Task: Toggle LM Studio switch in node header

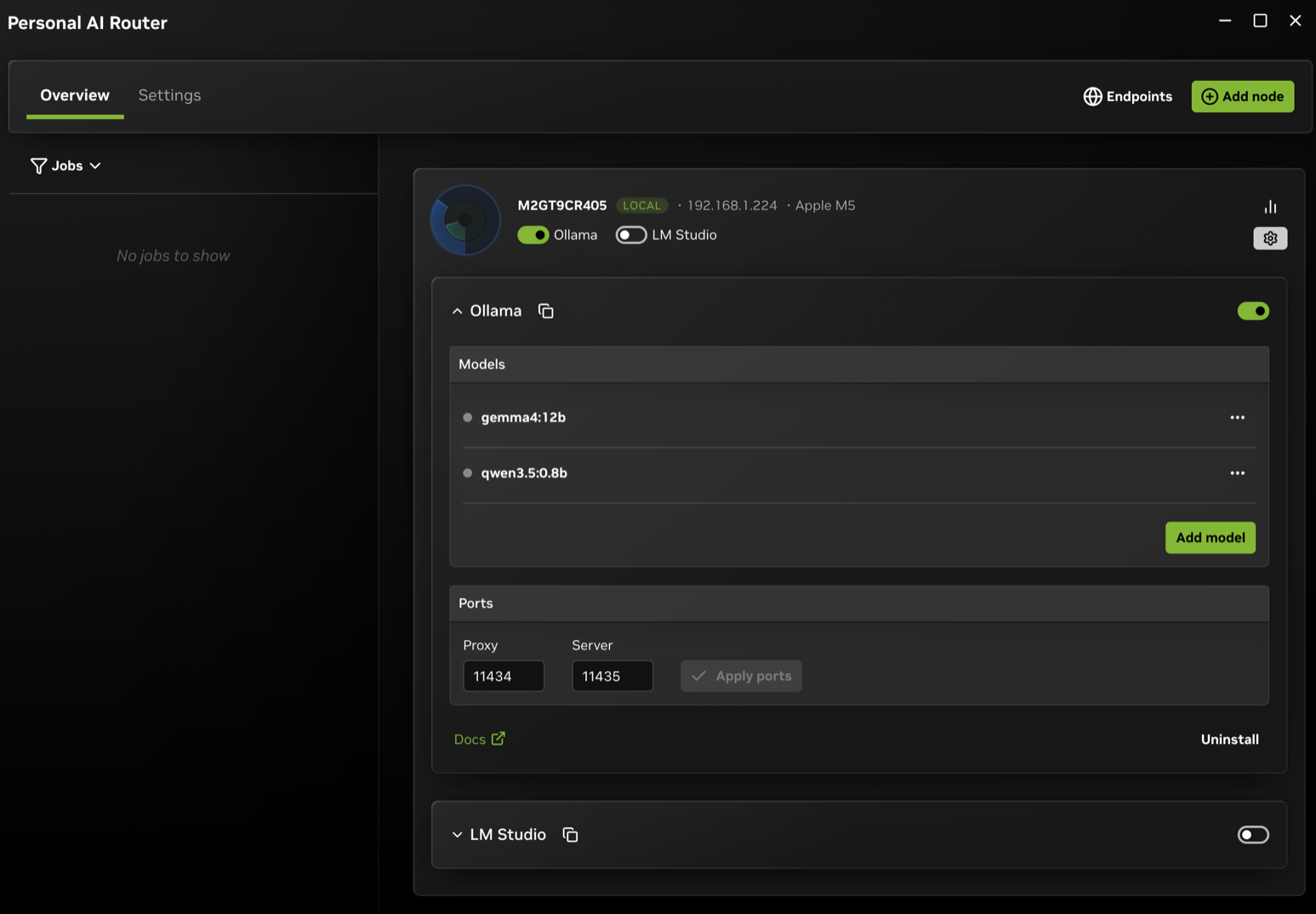Action: [631, 235]
